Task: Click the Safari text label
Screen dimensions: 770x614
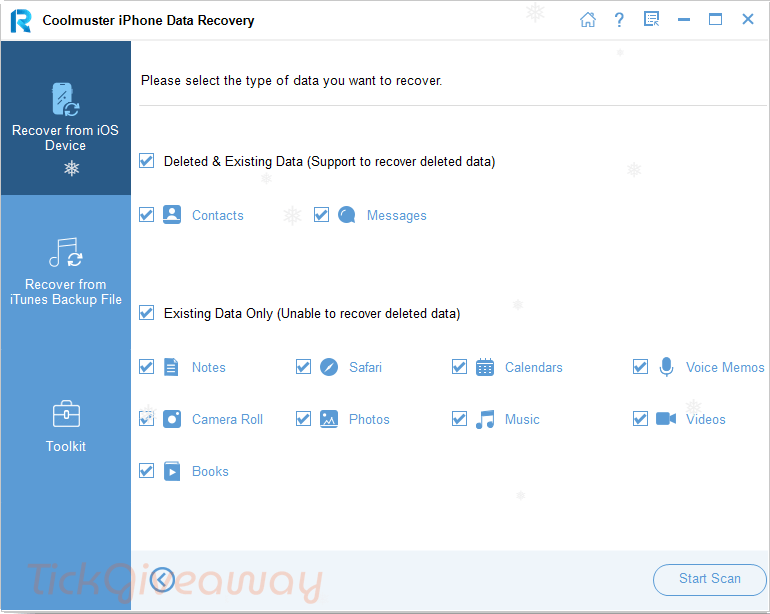Action: click(x=365, y=367)
